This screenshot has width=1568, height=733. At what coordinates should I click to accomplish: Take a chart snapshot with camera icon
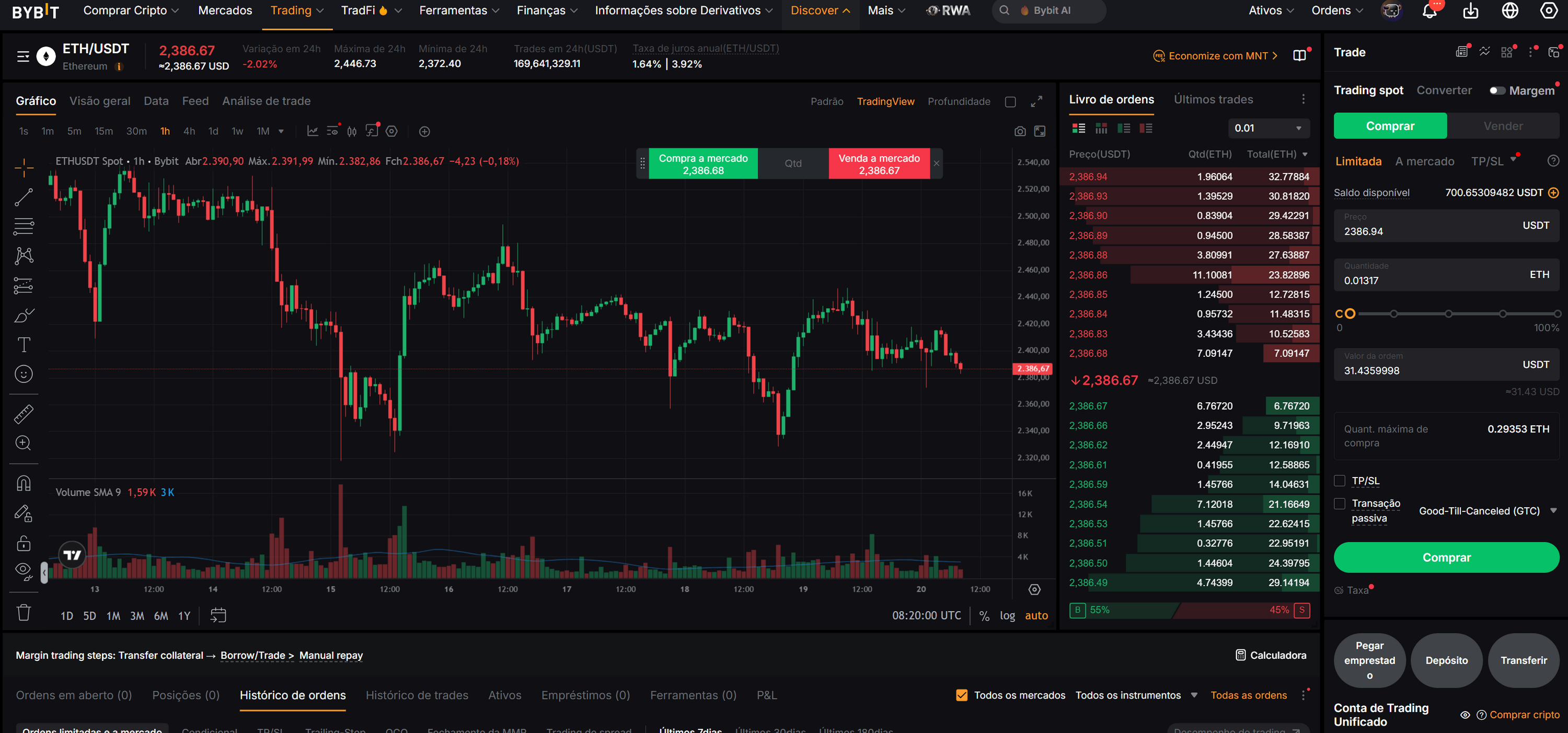point(1020,131)
